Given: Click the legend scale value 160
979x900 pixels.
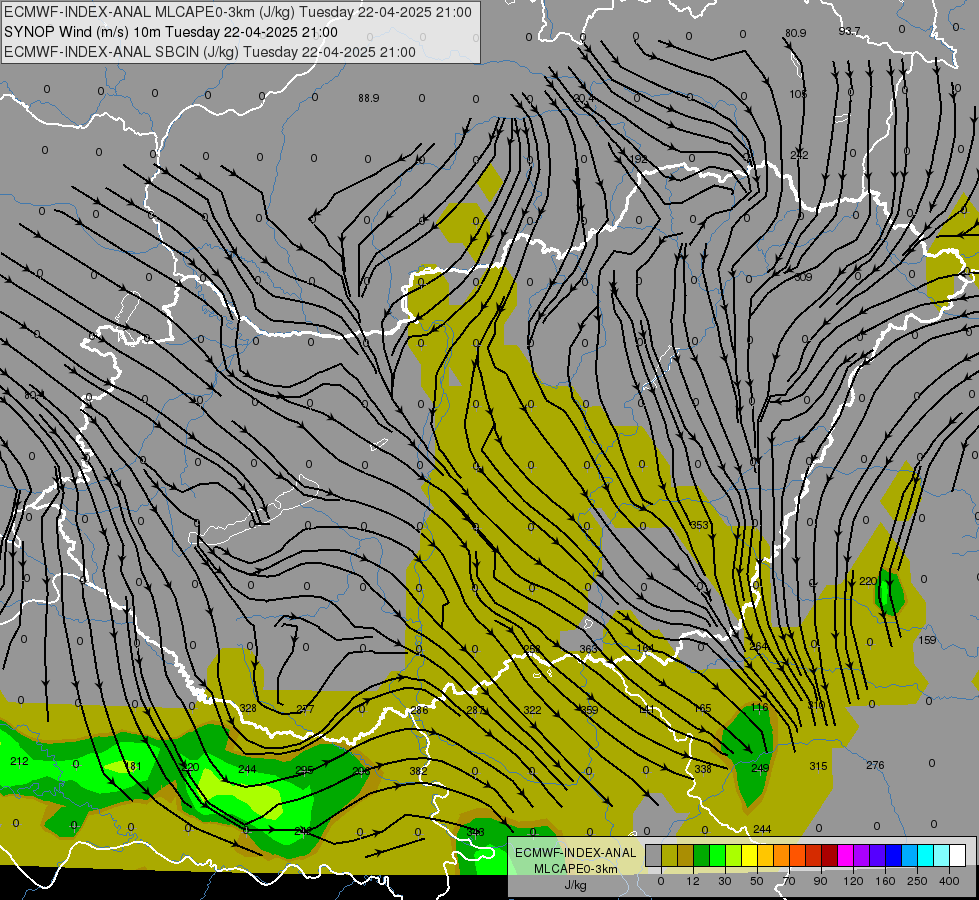Looking at the screenshot, I should (885, 881).
